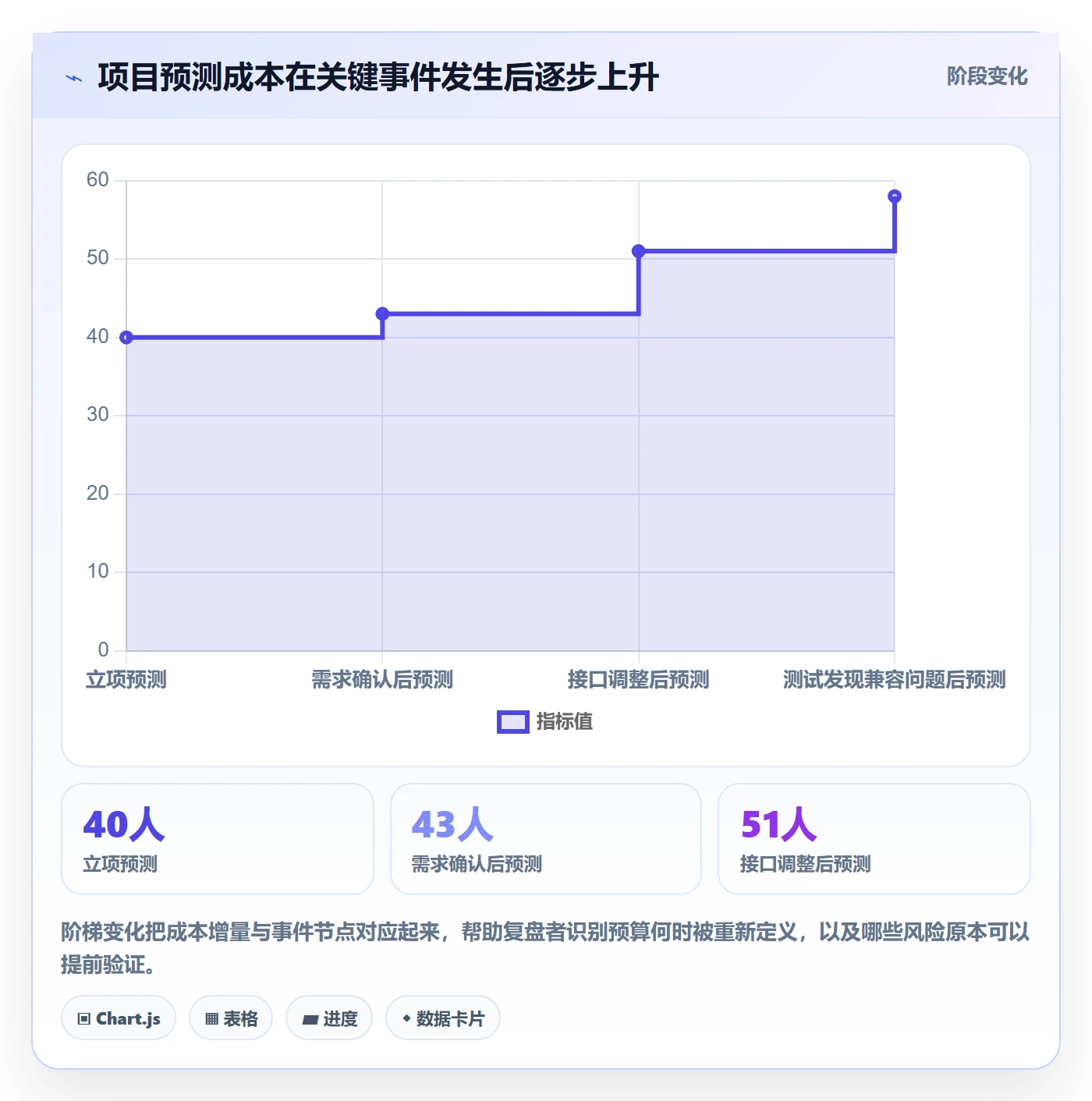Click the Chart.js tag

119,1018
